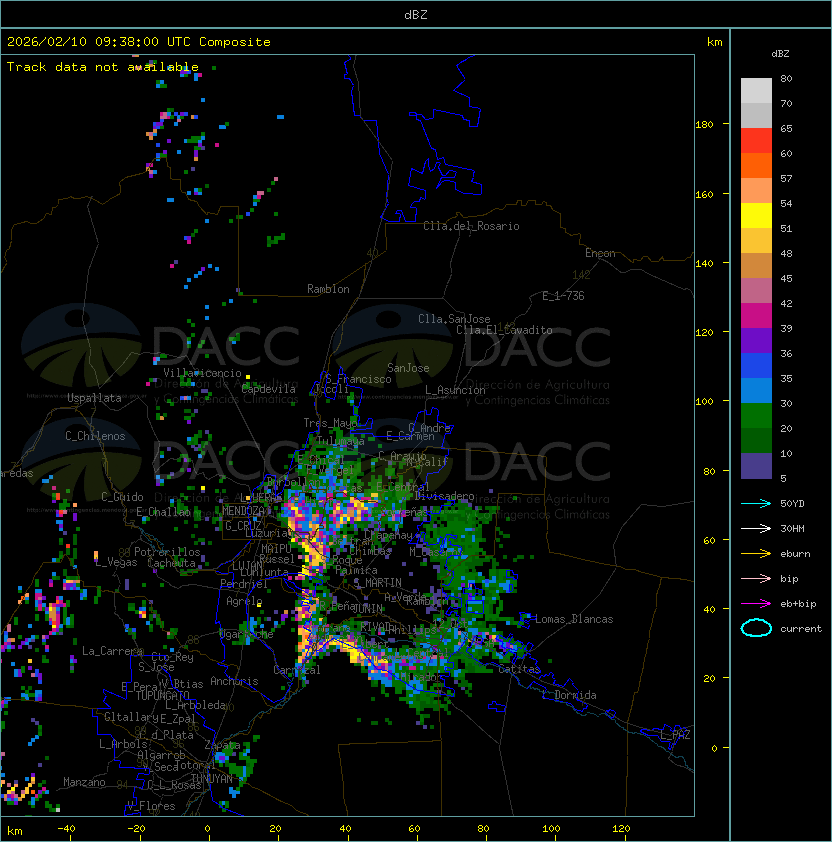Click the 'MENDOZA' city label
The height and width of the screenshot is (842, 832).
[243, 511]
